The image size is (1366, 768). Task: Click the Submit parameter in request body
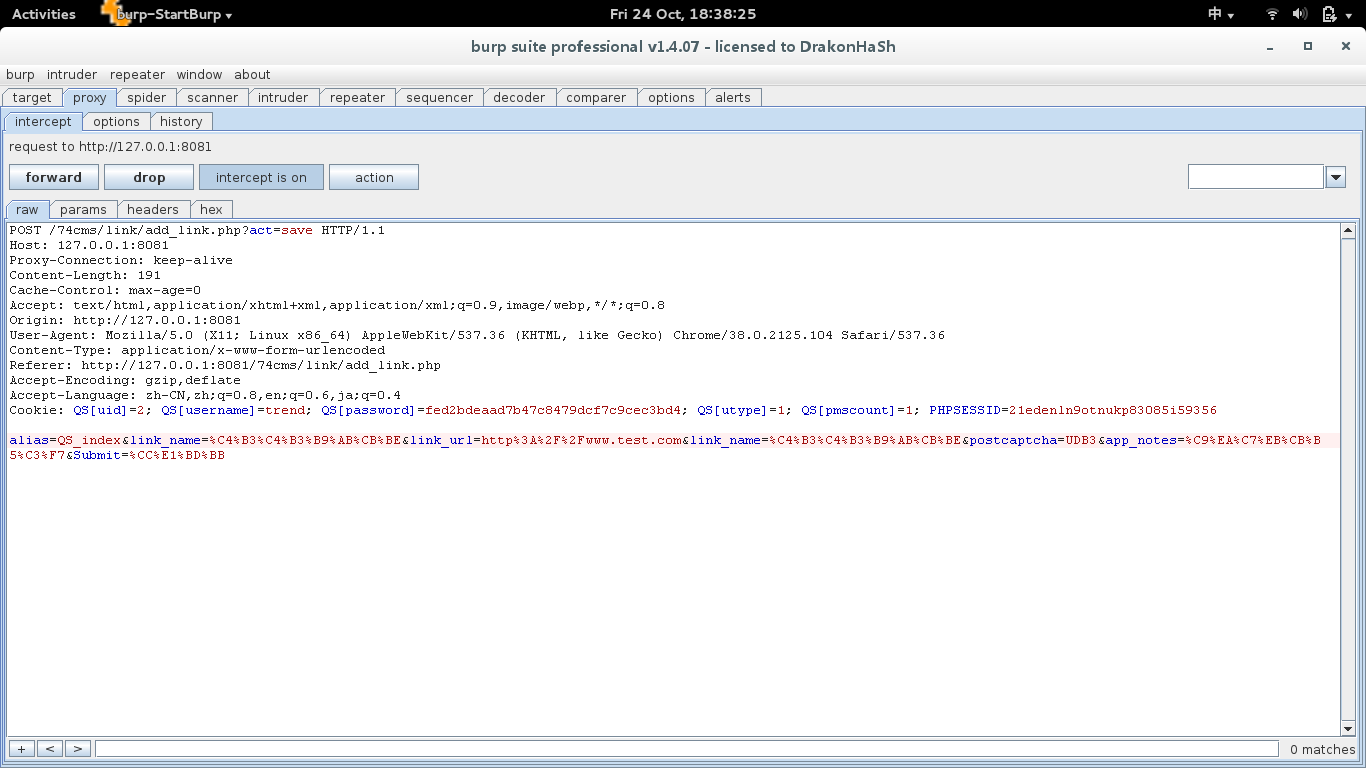[149, 455]
